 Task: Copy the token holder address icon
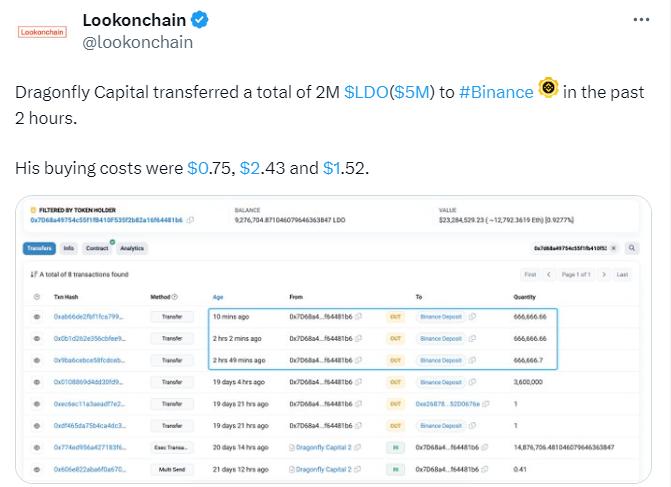point(190,220)
